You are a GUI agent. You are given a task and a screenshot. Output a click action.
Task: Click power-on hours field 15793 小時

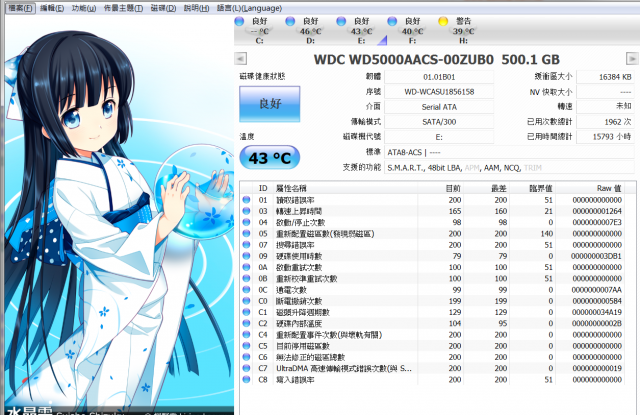(x=605, y=137)
